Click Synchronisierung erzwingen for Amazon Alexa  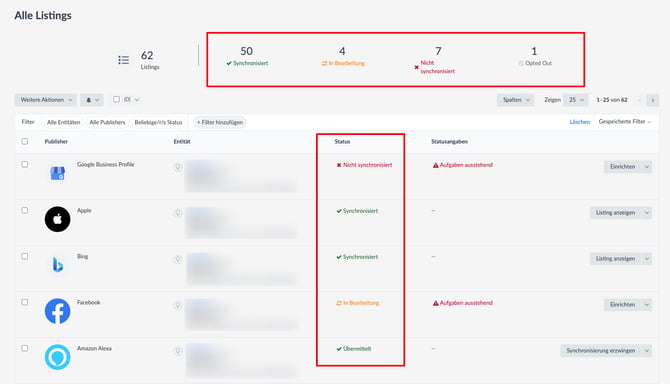601,351
